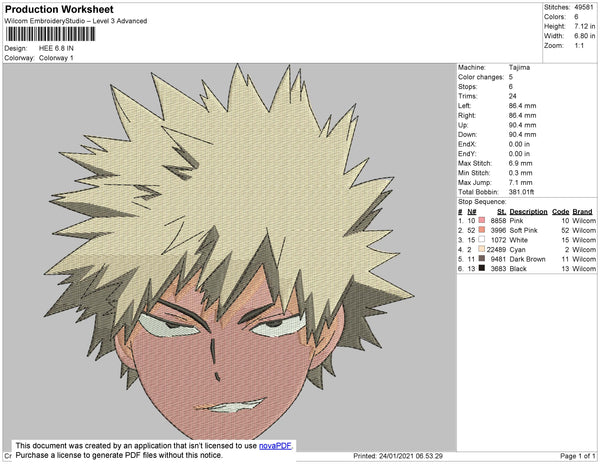Select the Soft Pink color swatch in row 2
The image size is (600, 464).
[482, 230]
